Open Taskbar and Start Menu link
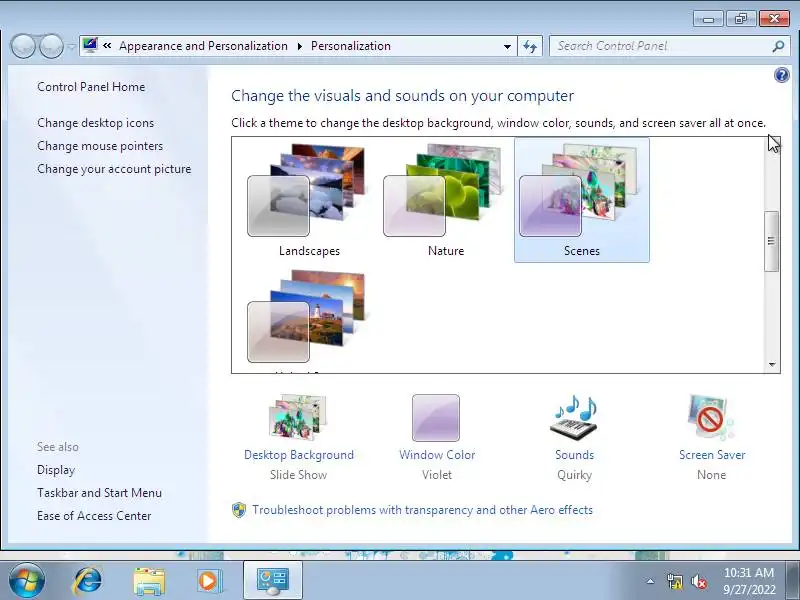Viewport: 800px width, 600px height. (99, 493)
